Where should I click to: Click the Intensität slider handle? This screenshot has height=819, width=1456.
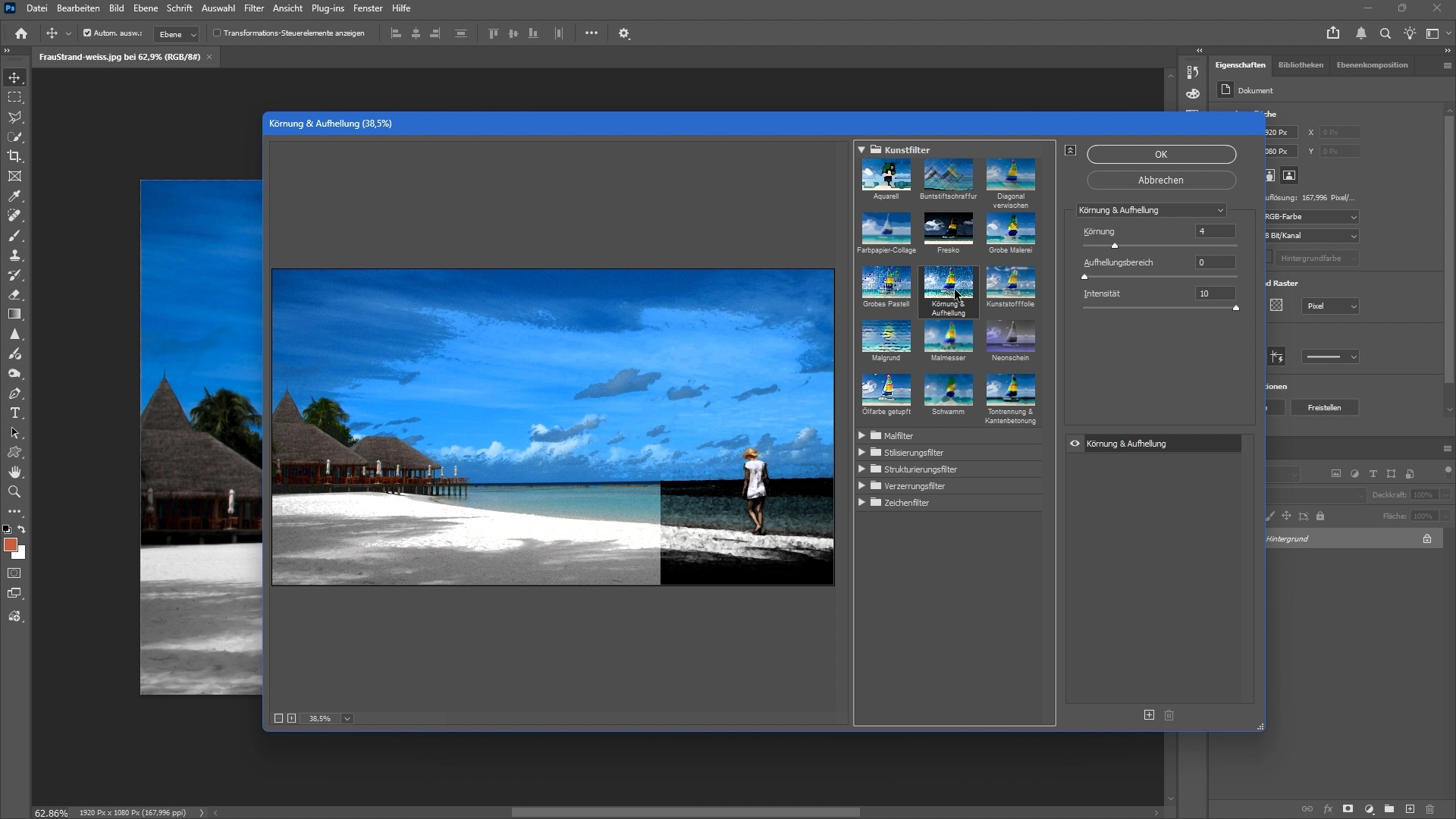coord(1235,308)
